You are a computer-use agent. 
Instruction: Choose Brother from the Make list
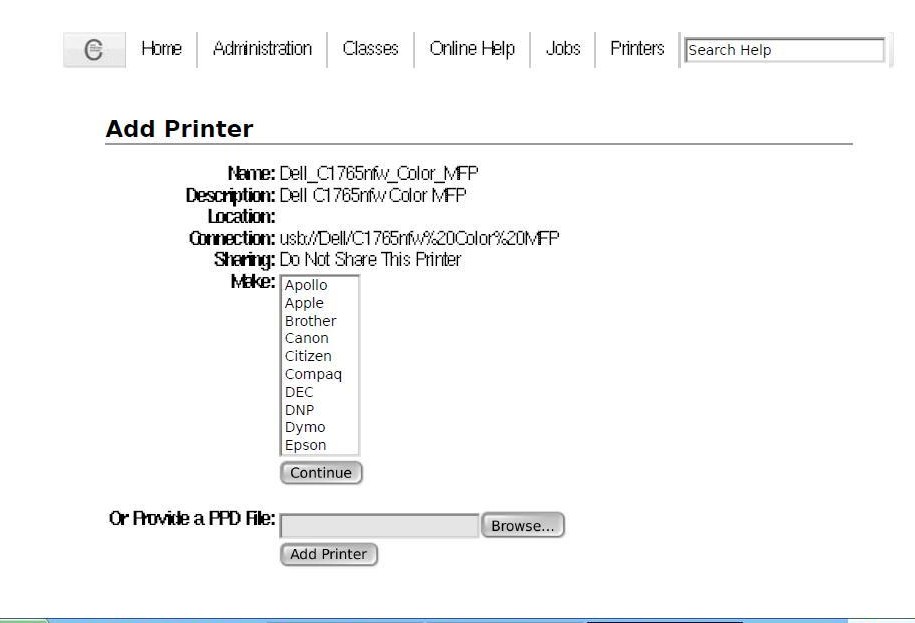click(320, 321)
